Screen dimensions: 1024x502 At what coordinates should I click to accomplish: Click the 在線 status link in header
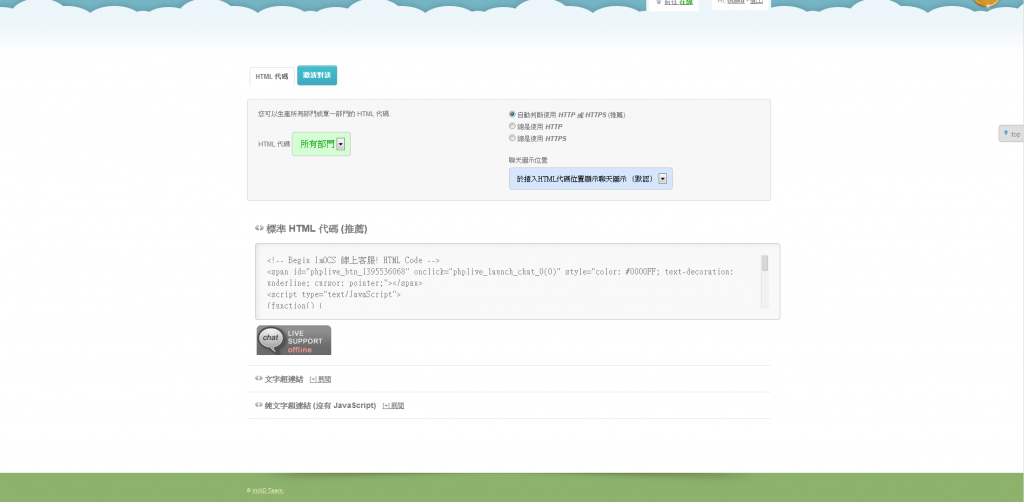click(685, 3)
